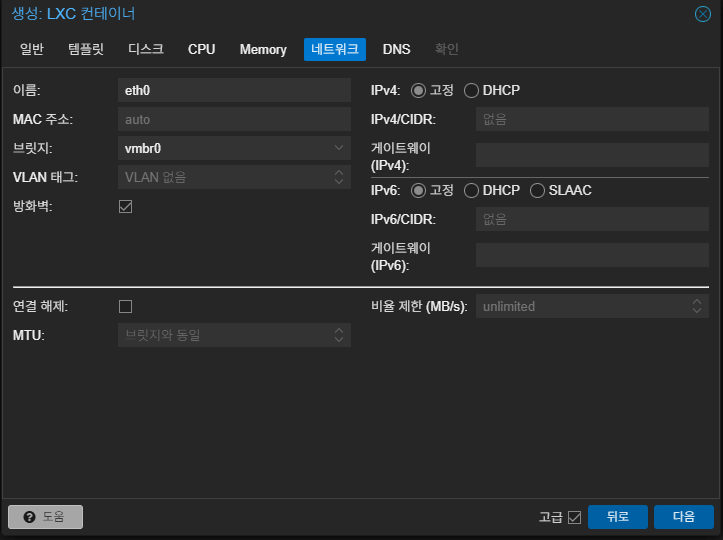Select IPv4 고정 radio button
The width and height of the screenshot is (723, 540).
418,90
